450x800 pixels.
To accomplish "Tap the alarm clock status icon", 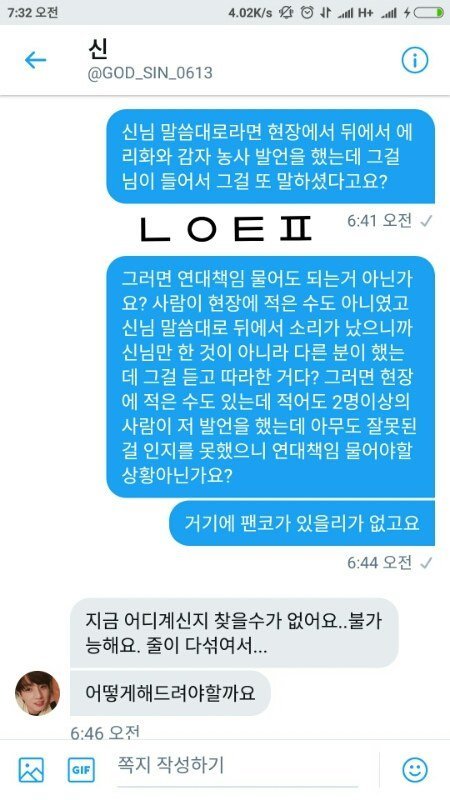I will pyautogui.click(x=307, y=13).
